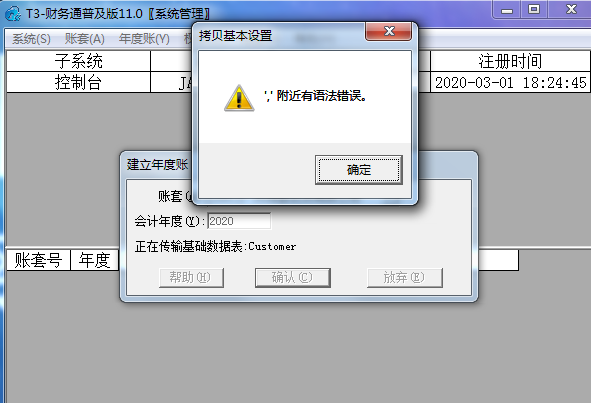Select the 注册时间 column header
Image resolution: width=591 pixels, height=403 pixels.
pos(510,61)
